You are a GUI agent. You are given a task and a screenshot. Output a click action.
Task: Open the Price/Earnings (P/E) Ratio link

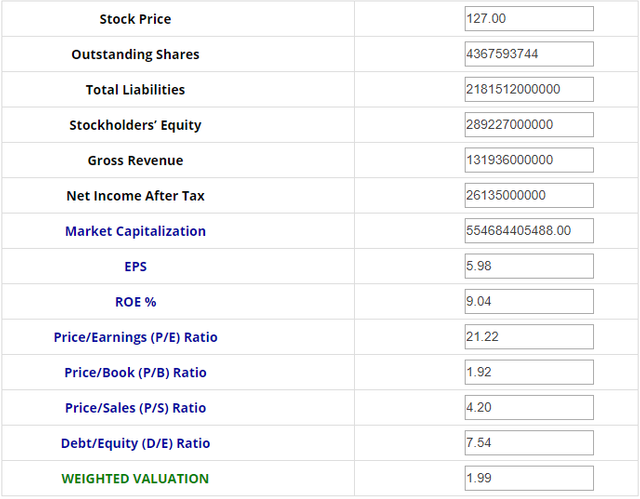pos(135,337)
